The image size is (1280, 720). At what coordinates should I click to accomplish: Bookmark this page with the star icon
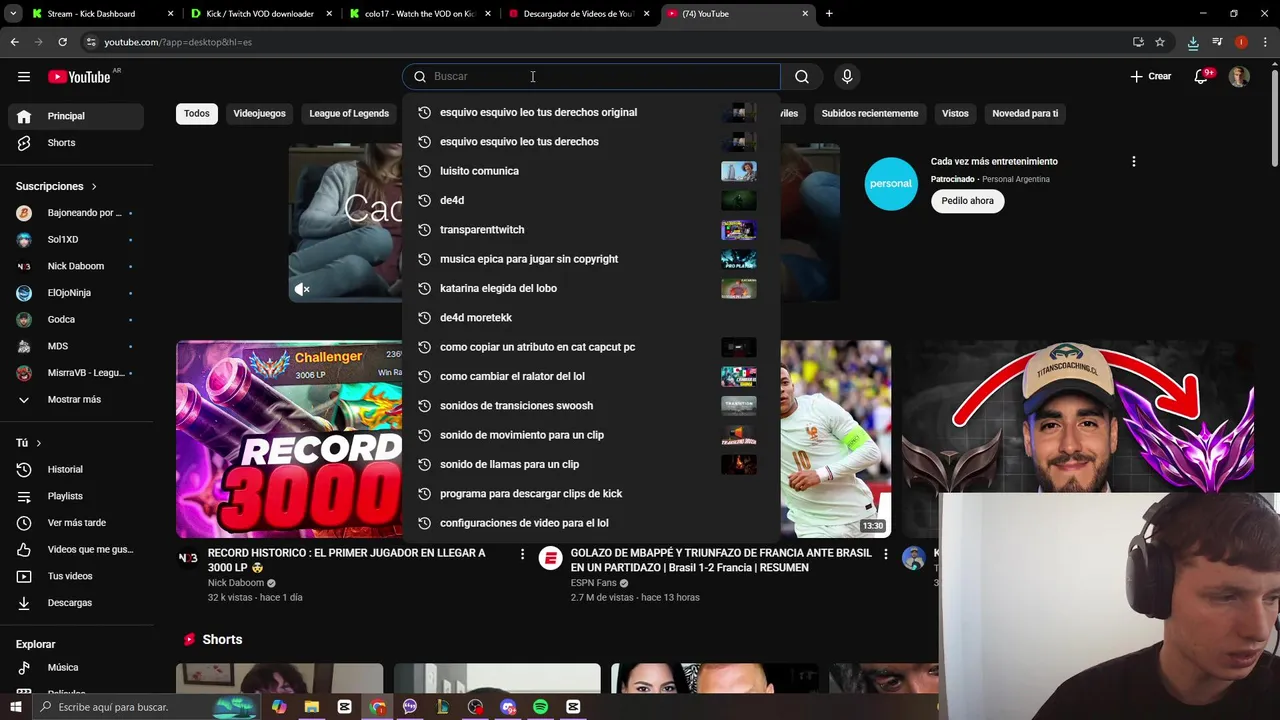click(1160, 42)
